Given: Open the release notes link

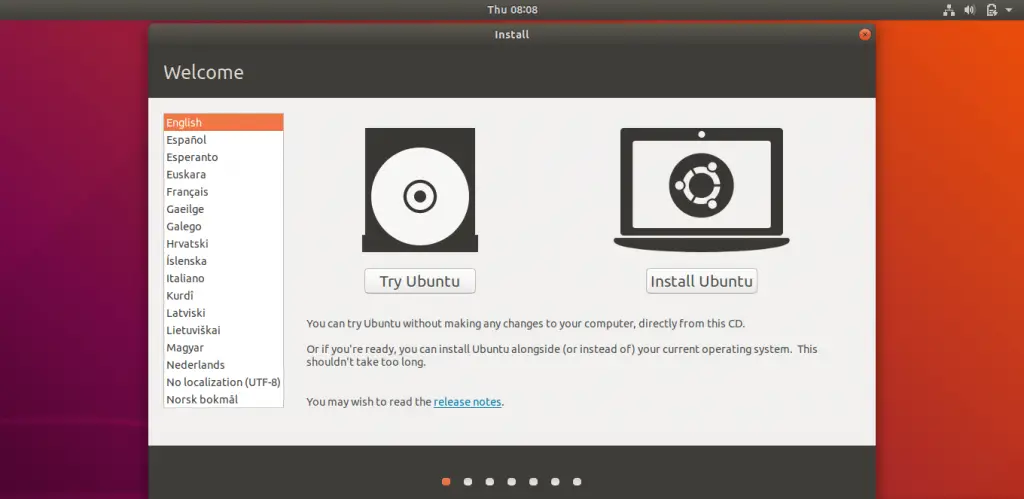Looking at the screenshot, I should pyautogui.click(x=468, y=402).
